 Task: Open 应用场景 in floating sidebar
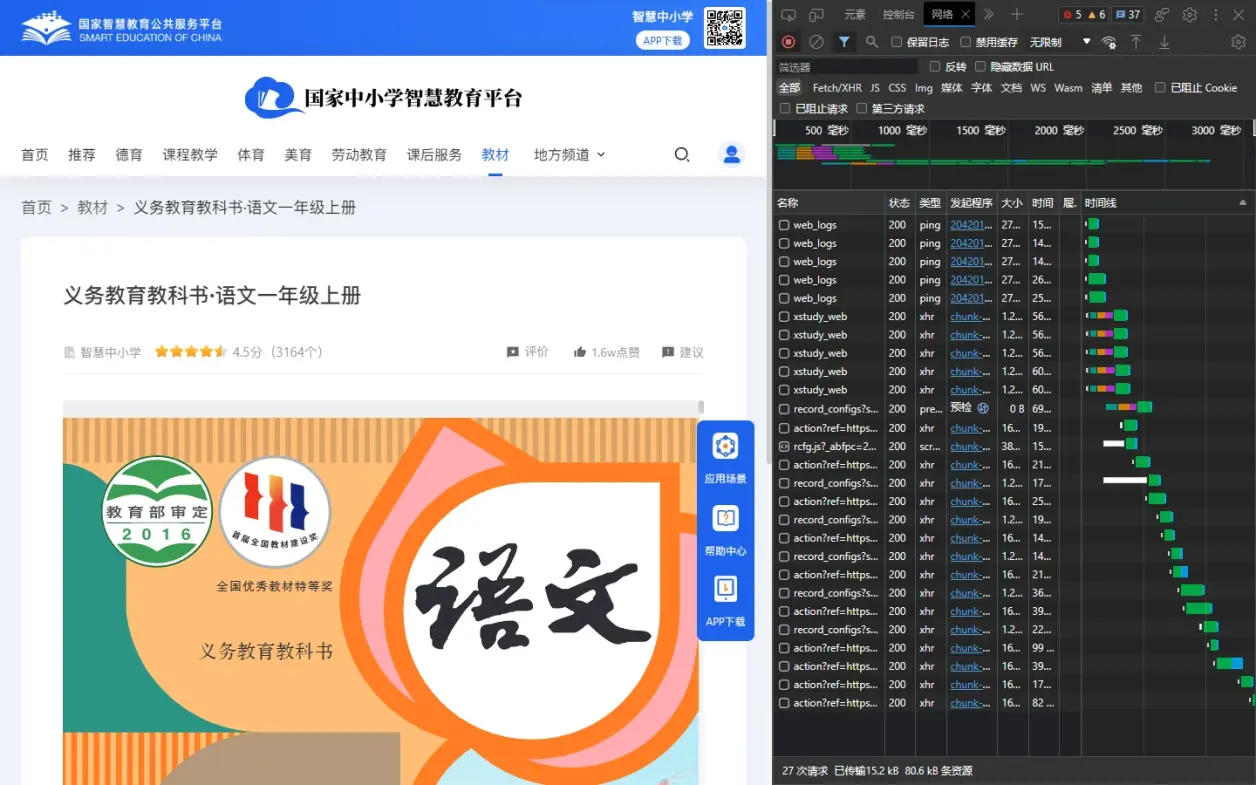coord(726,458)
